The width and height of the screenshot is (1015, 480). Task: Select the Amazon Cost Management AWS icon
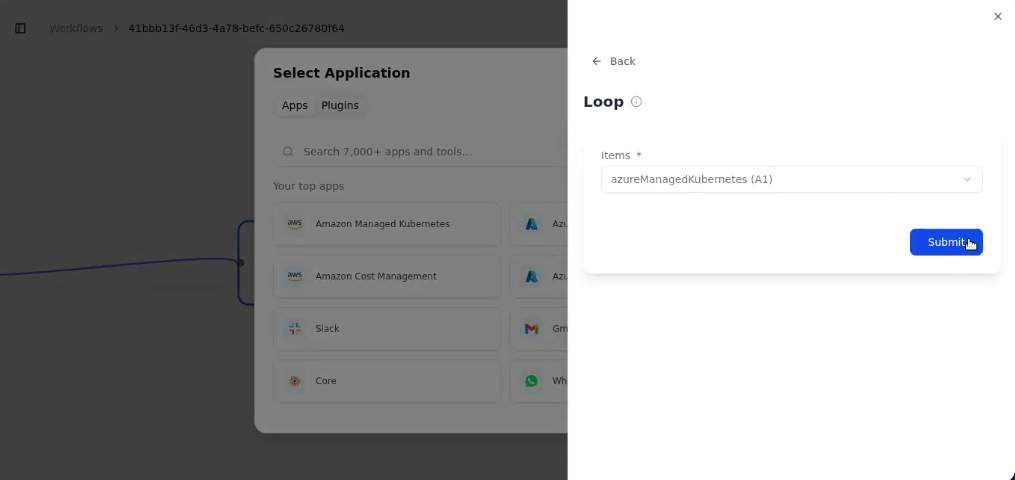(295, 276)
